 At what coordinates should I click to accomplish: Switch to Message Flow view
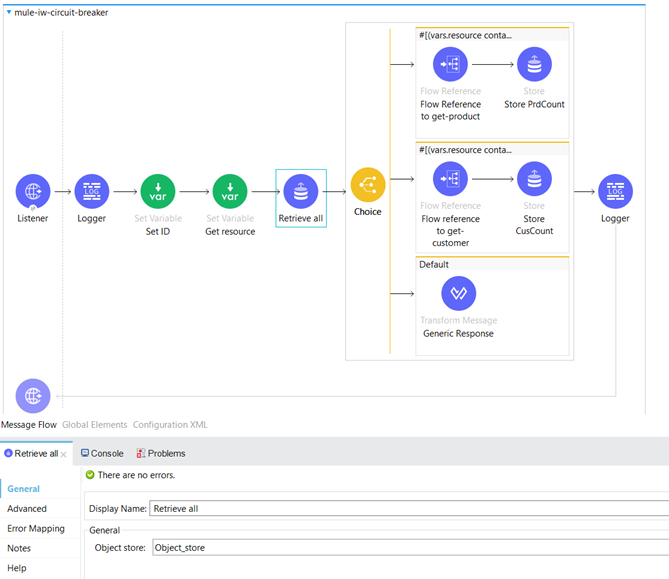[x=29, y=425]
